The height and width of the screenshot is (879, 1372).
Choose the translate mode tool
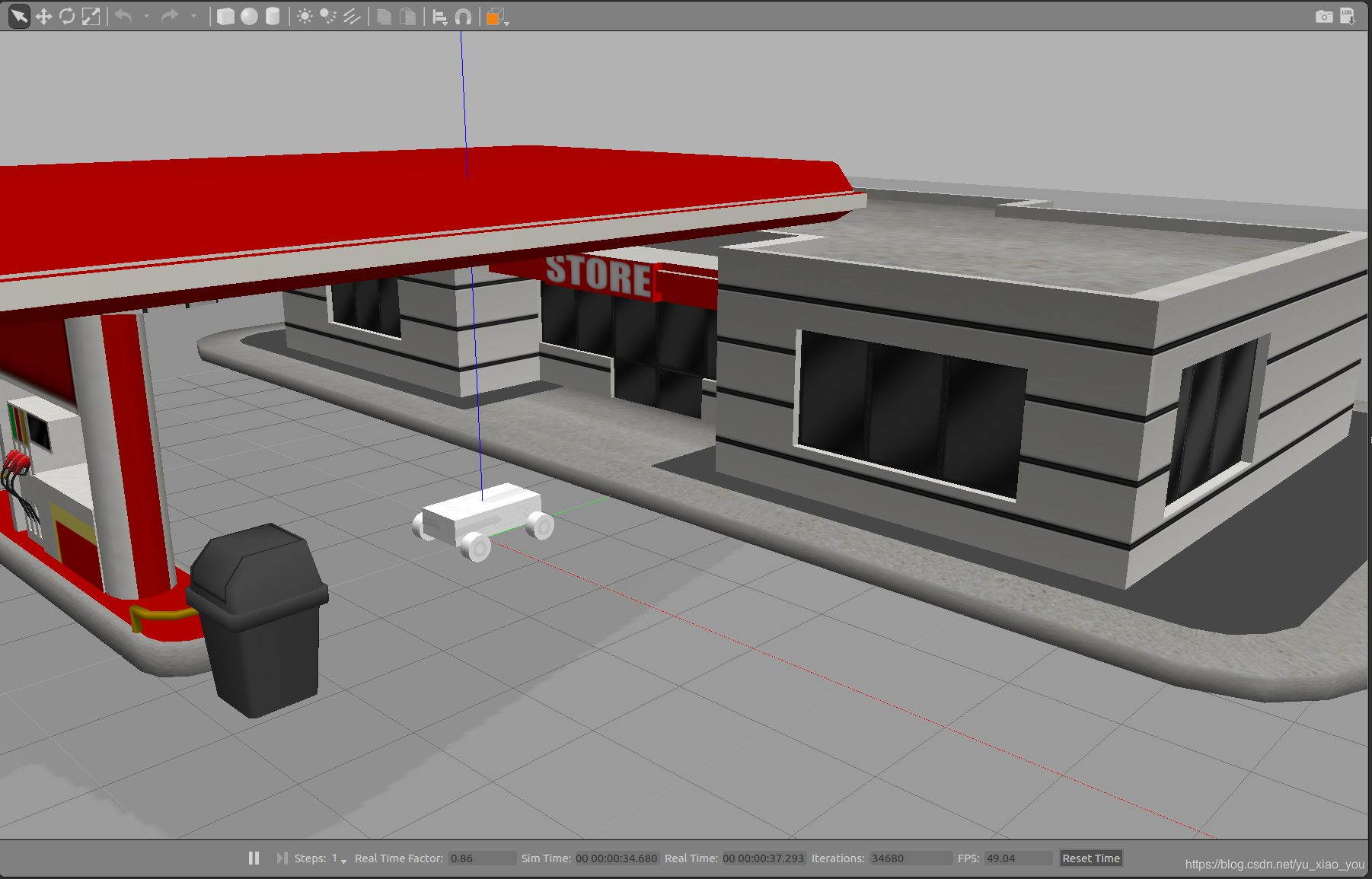click(x=43, y=17)
